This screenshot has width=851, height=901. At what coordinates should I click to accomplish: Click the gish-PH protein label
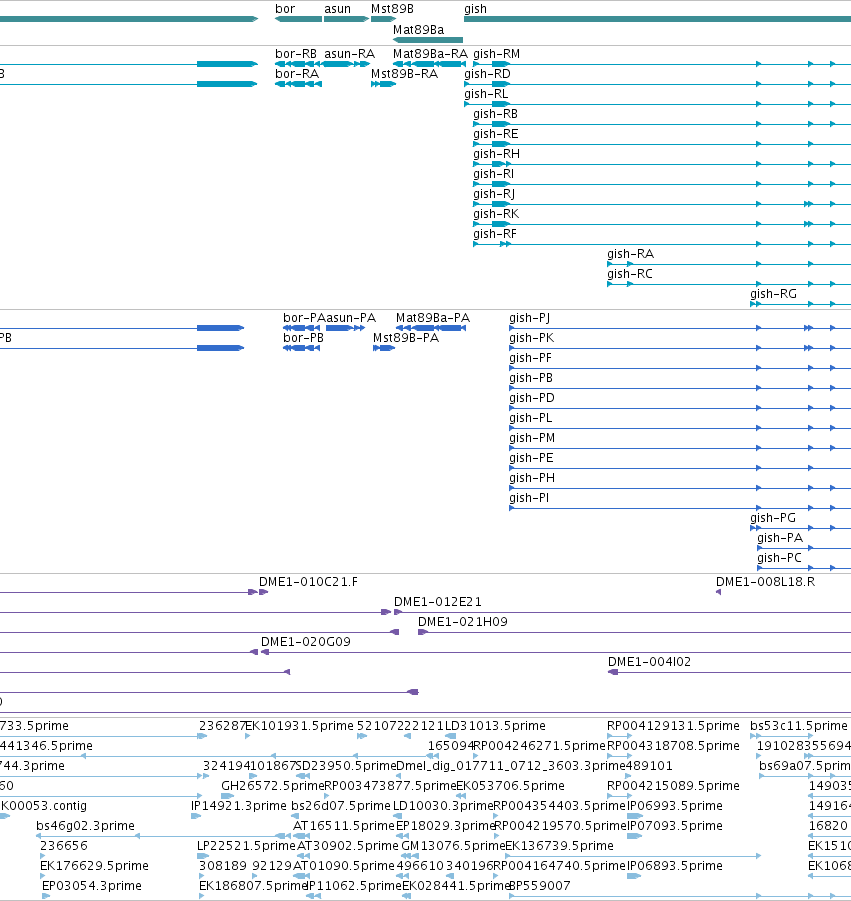coord(532,478)
